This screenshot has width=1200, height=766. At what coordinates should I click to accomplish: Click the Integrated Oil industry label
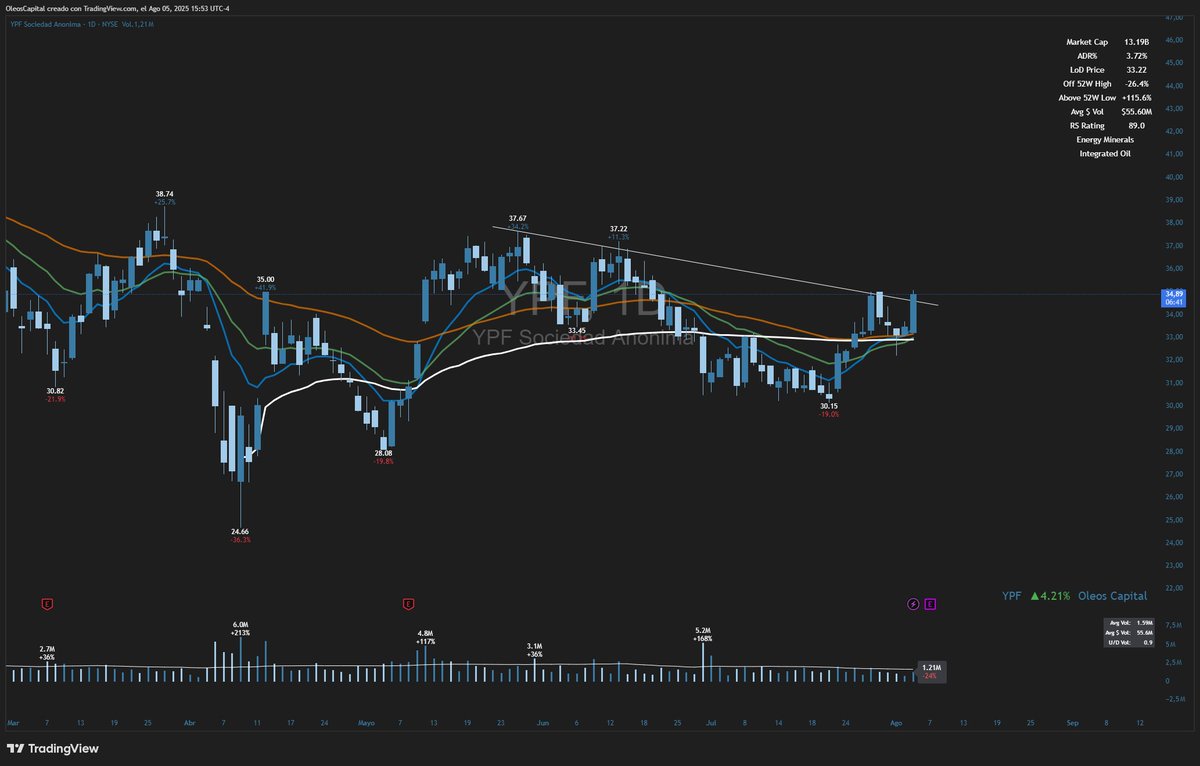pos(1105,154)
